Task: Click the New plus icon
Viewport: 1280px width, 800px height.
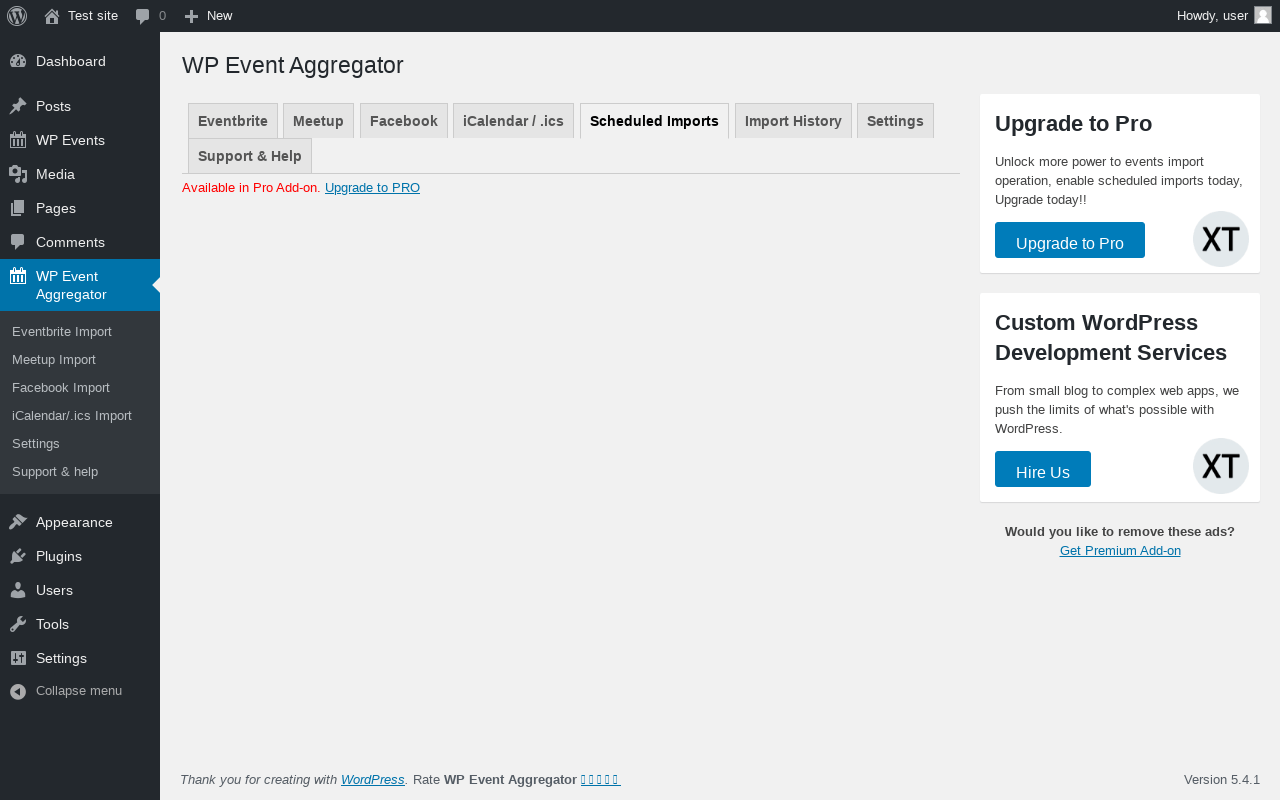Action: click(192, 16)
